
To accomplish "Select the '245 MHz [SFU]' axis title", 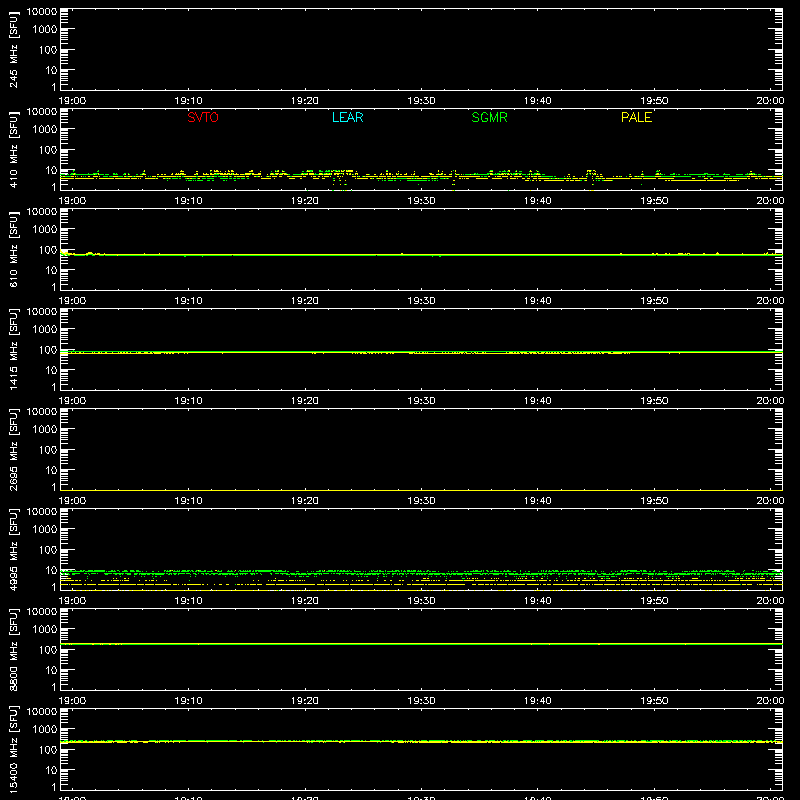I will tap(13, 49).
